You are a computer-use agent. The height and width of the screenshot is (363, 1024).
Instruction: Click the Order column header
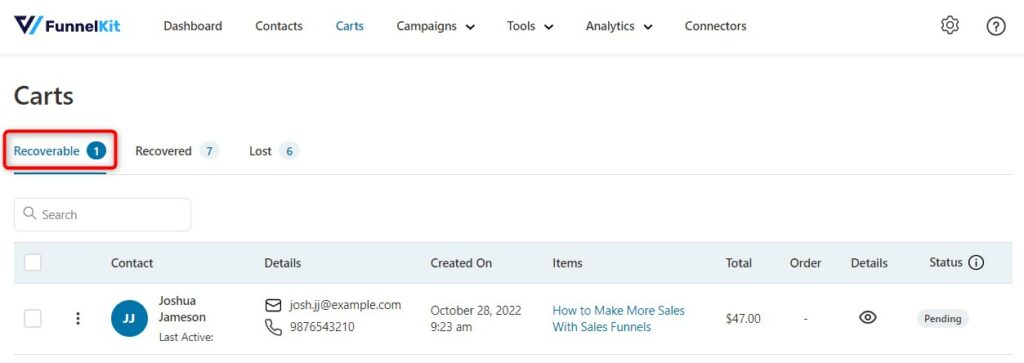tap(805, 263)
